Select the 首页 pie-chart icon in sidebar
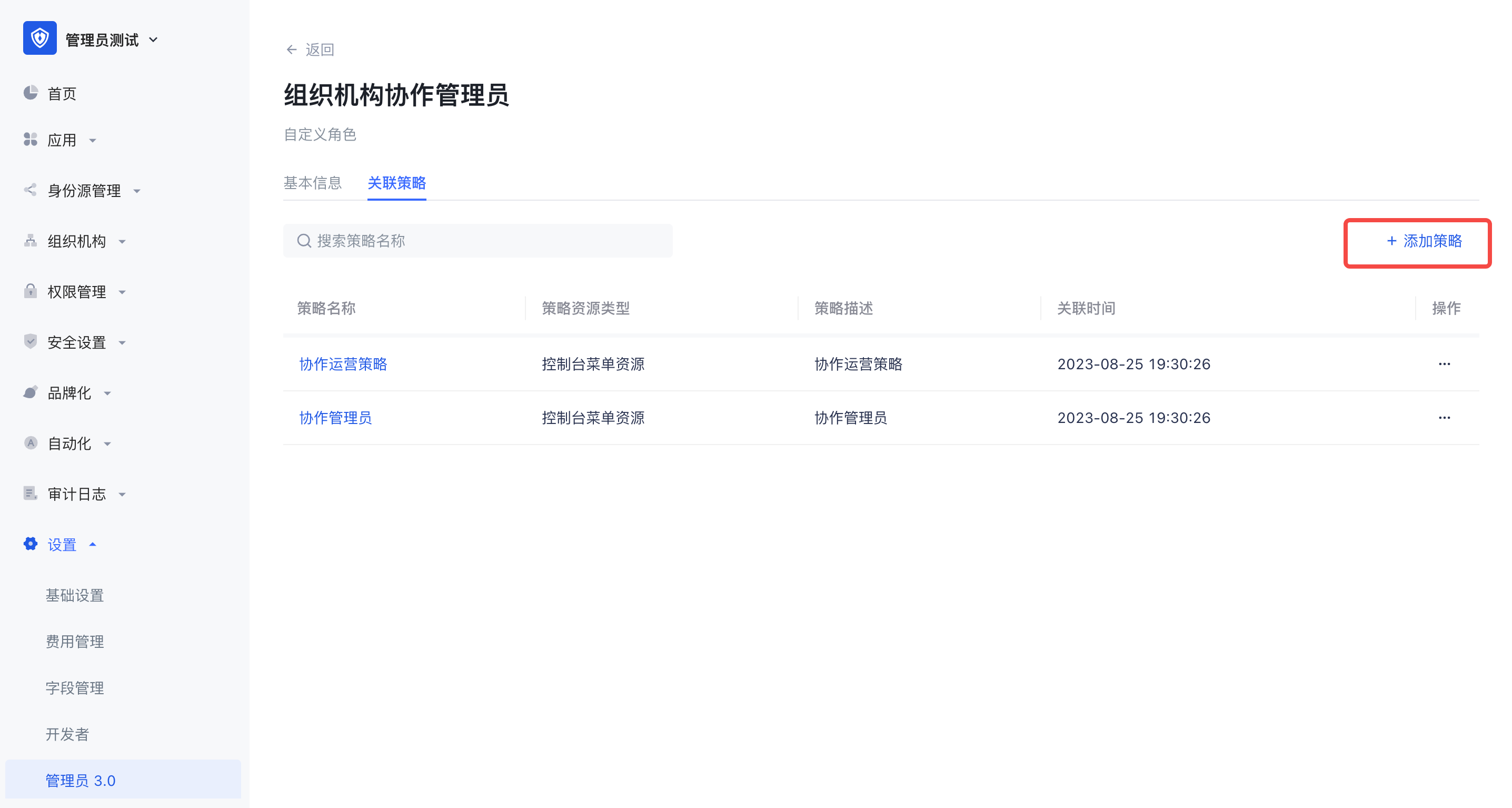The width and height of the screenshot is (1512, 808). (31, 93)
